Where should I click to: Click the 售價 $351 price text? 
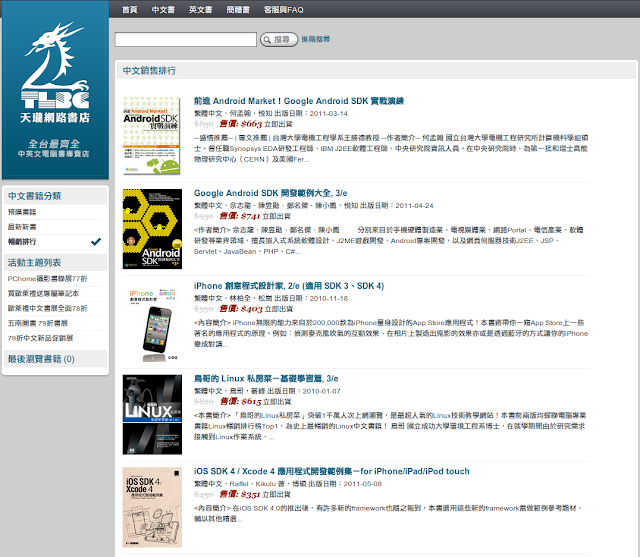click(240, 494)
